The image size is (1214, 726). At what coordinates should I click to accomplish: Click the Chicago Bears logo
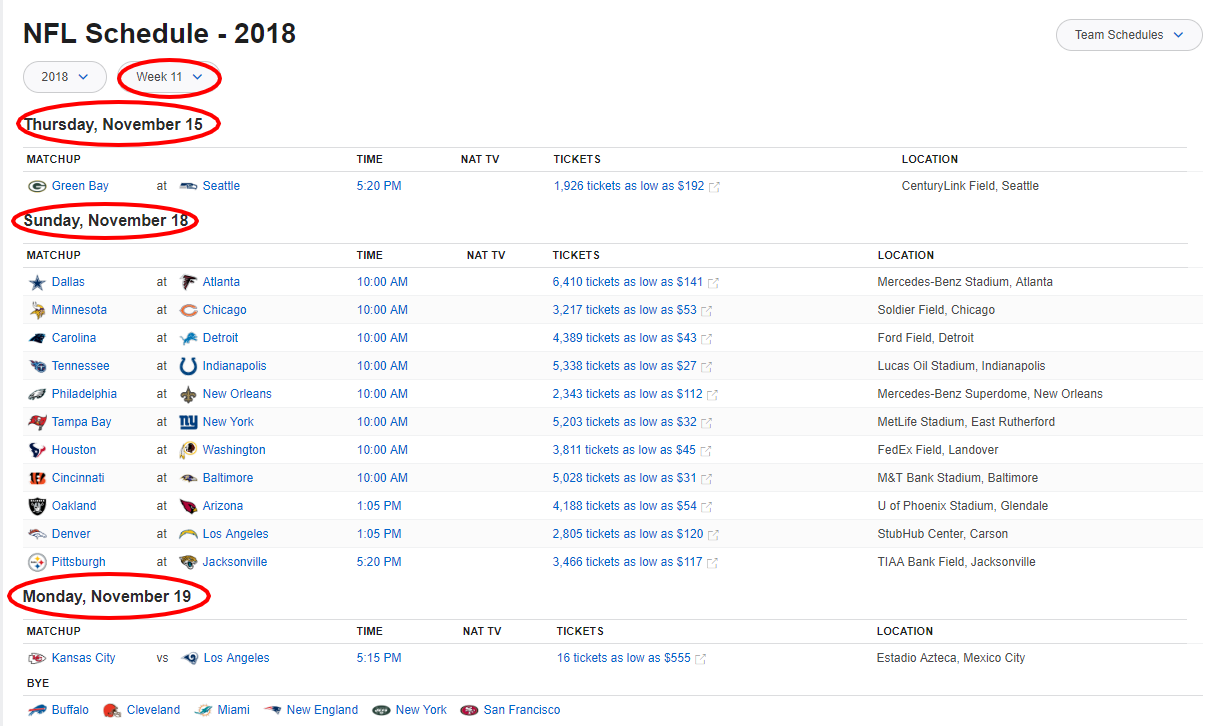point(188,310)
